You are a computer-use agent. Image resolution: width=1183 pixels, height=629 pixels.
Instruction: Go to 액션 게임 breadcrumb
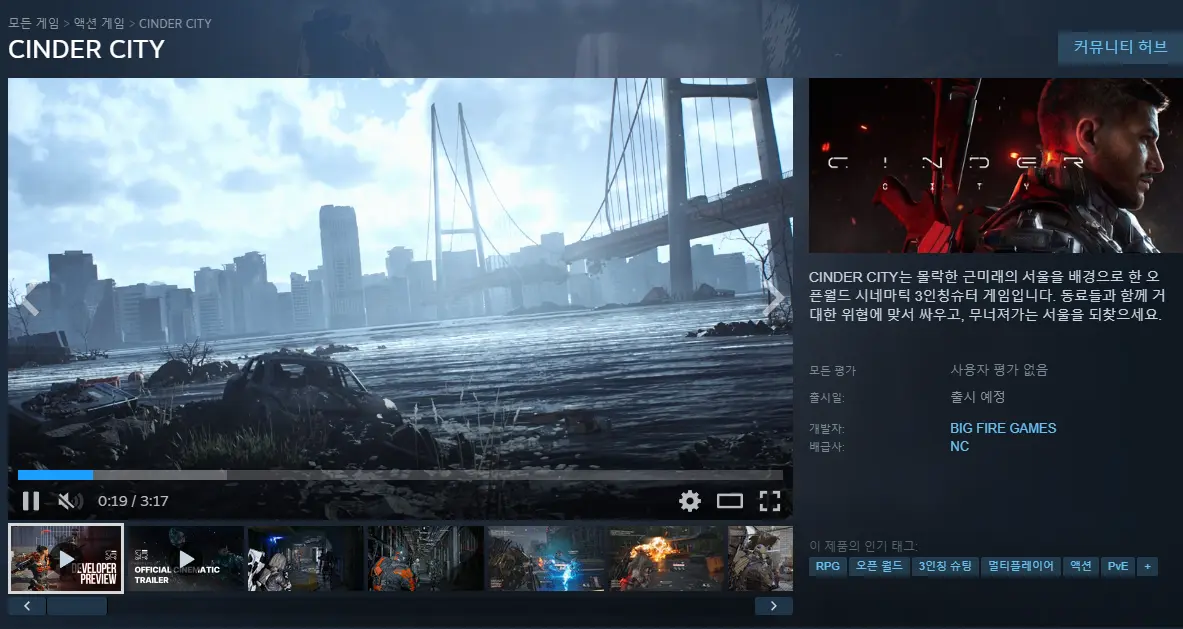point(101,23)
